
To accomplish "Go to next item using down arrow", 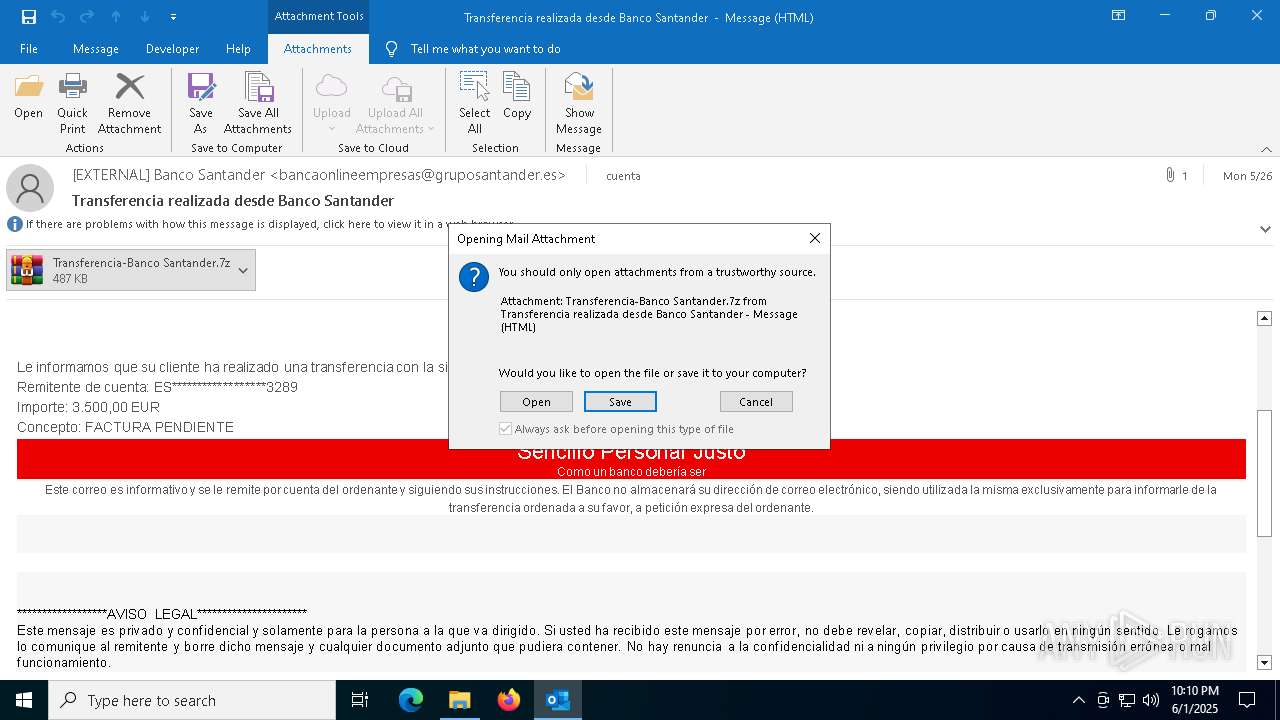I will pyautogui.click(x=145, y=17).
